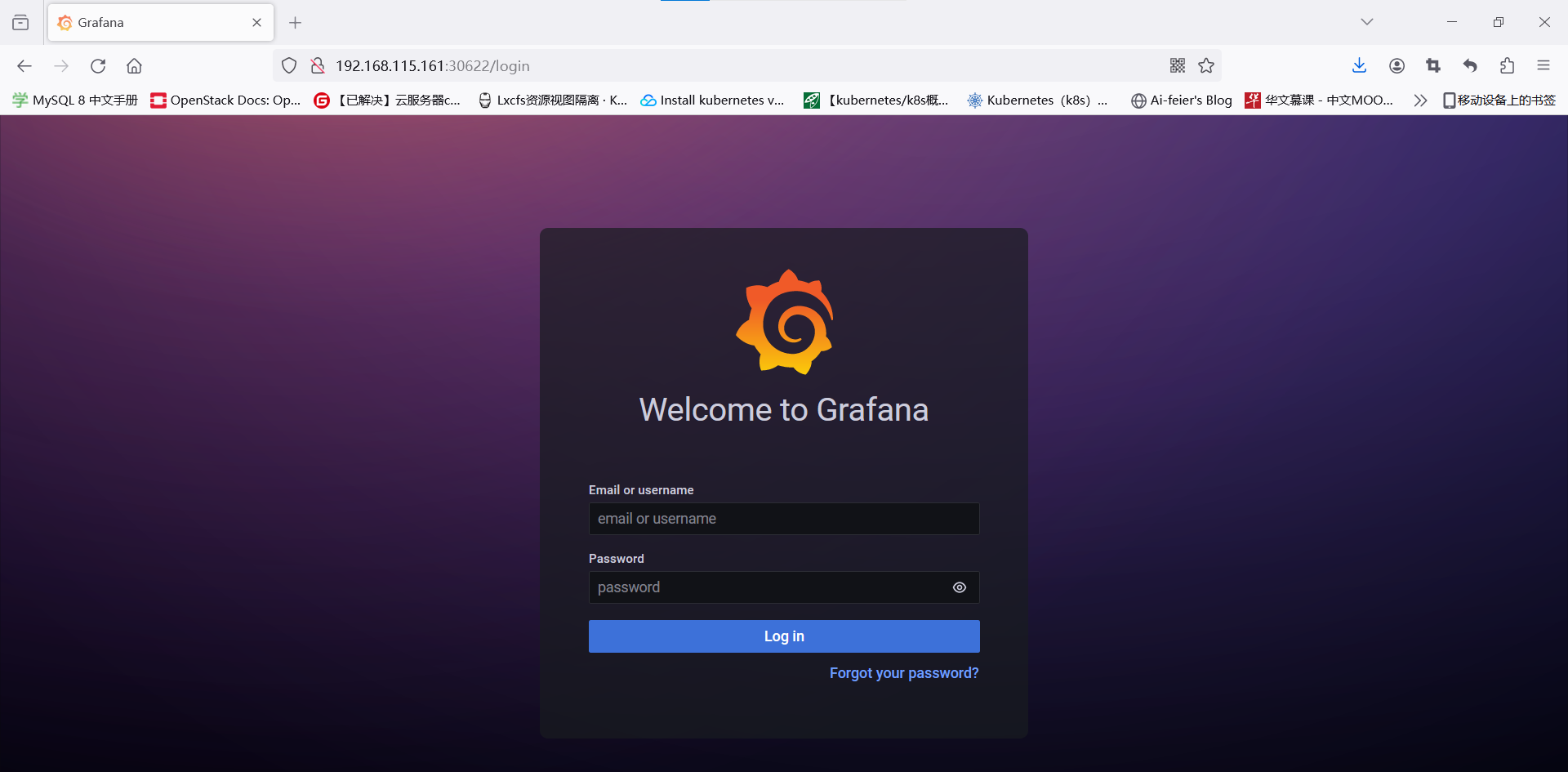The image size is (1568, 772).
Task: Click the address bar URL
Action: click(433, 66)
